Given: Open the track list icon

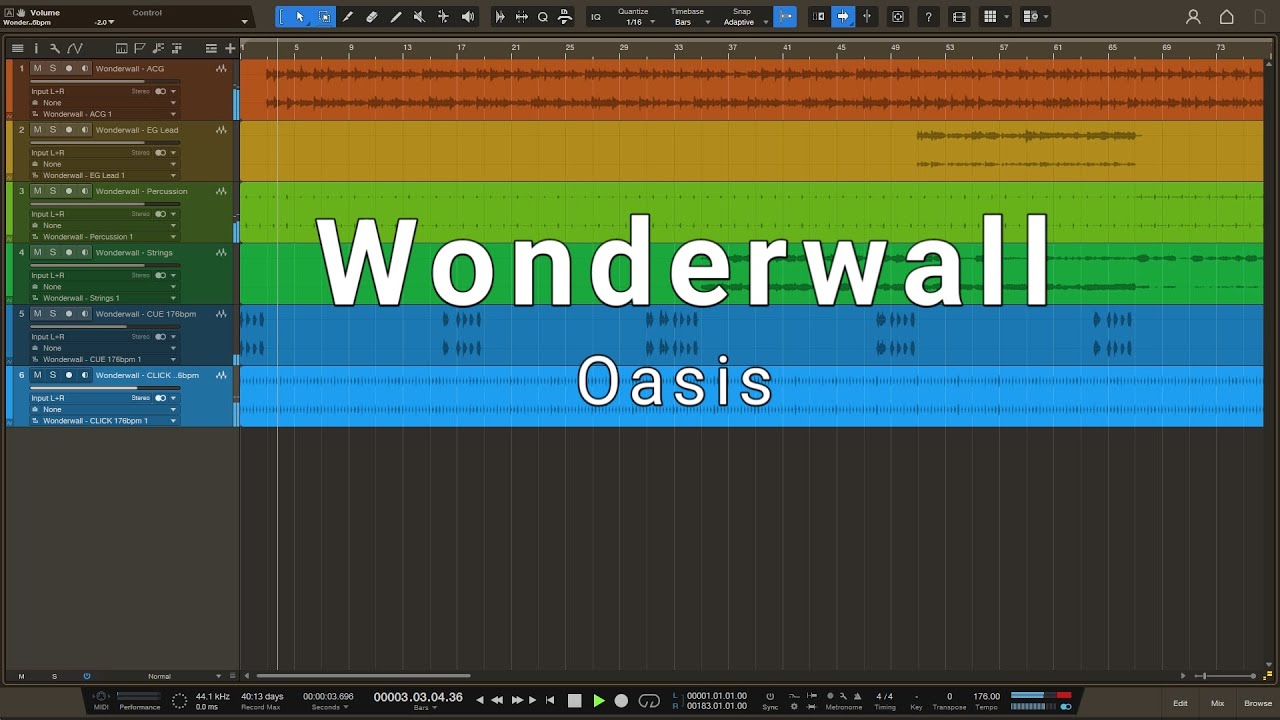Looking at the screenshot, I should (17, 48).
